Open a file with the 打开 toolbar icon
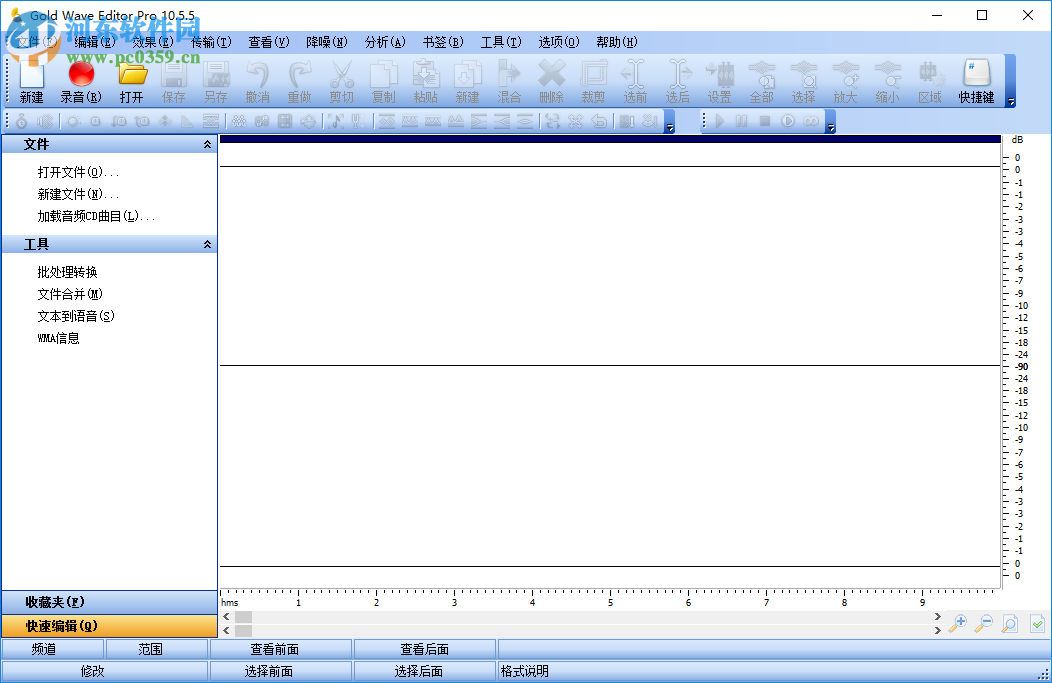 tap(132, 80)
